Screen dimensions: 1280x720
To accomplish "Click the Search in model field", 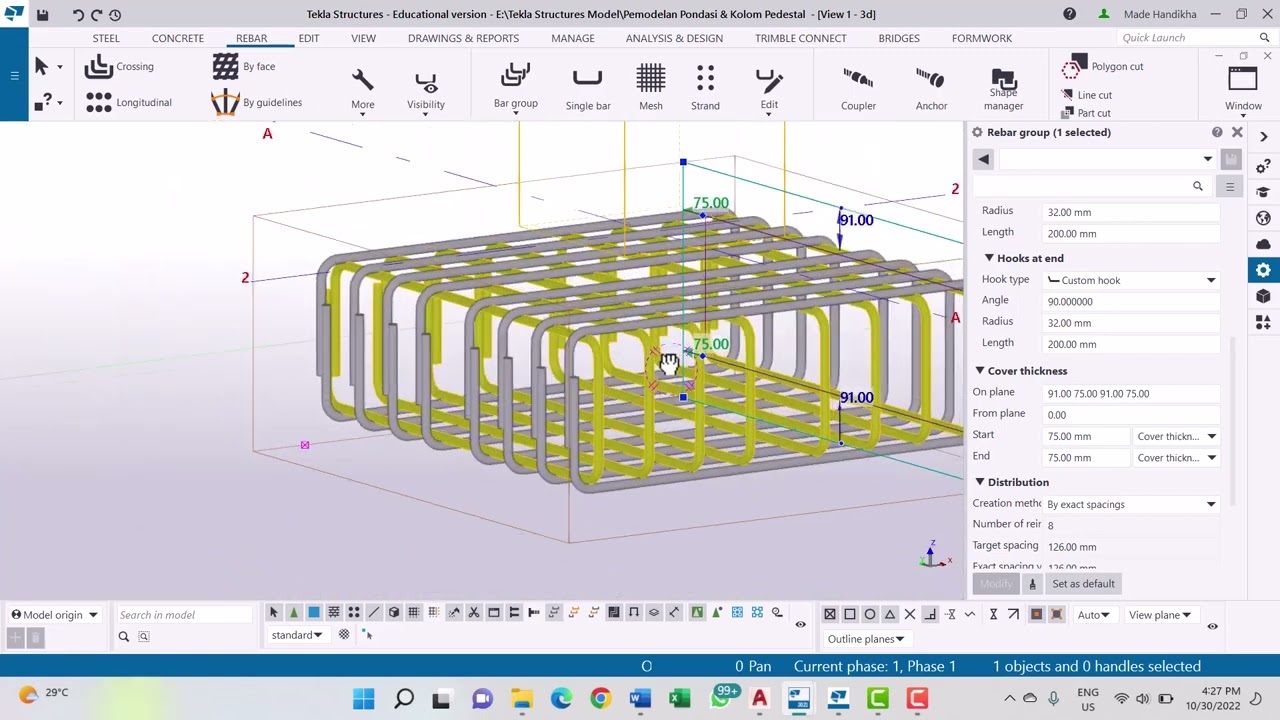I will (x=183, y=615).
